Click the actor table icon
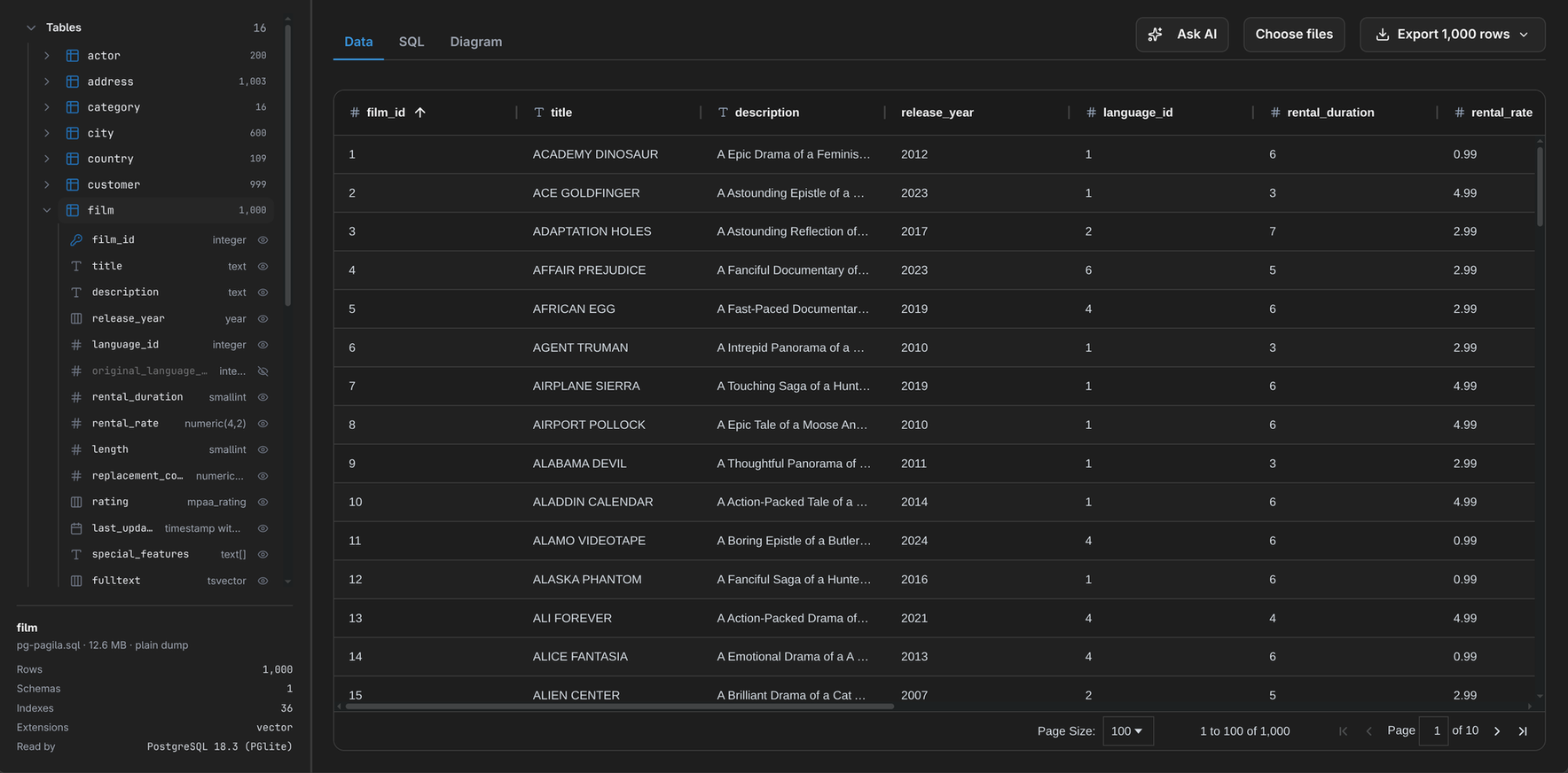This screenshot has height=773, width=1568. pos(73,55)
